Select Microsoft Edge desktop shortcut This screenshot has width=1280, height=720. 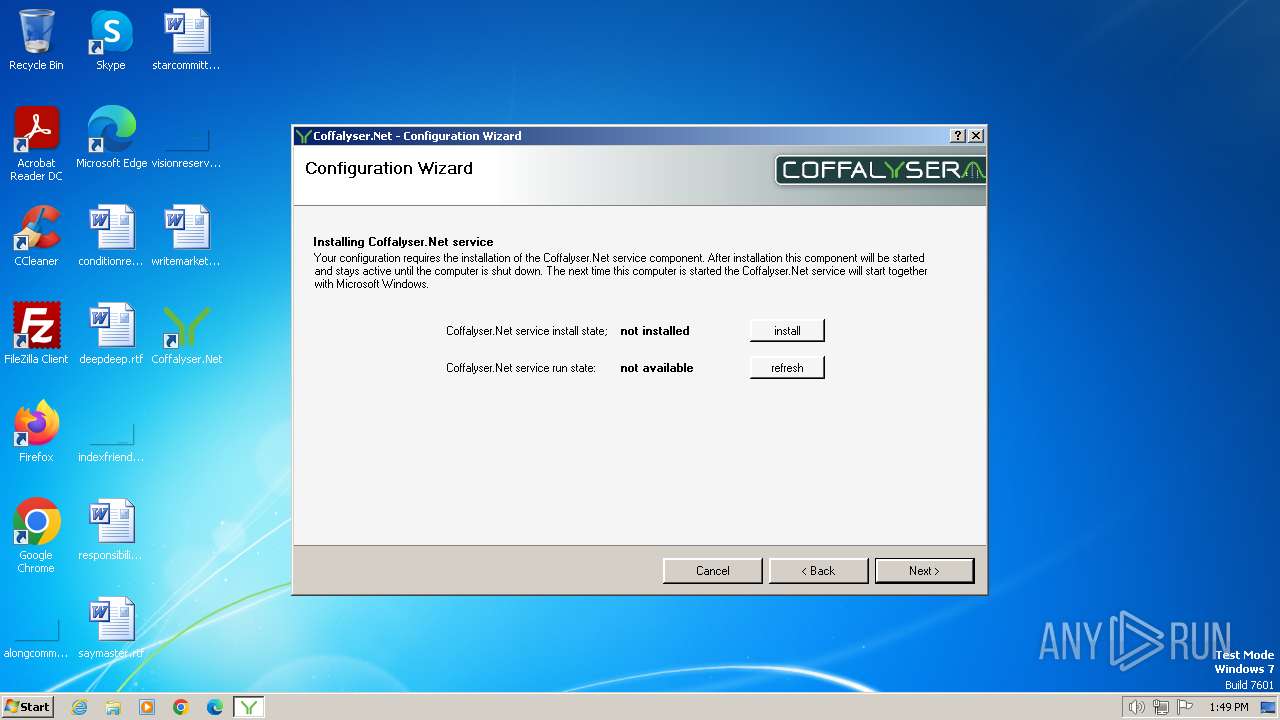(111, 138)
